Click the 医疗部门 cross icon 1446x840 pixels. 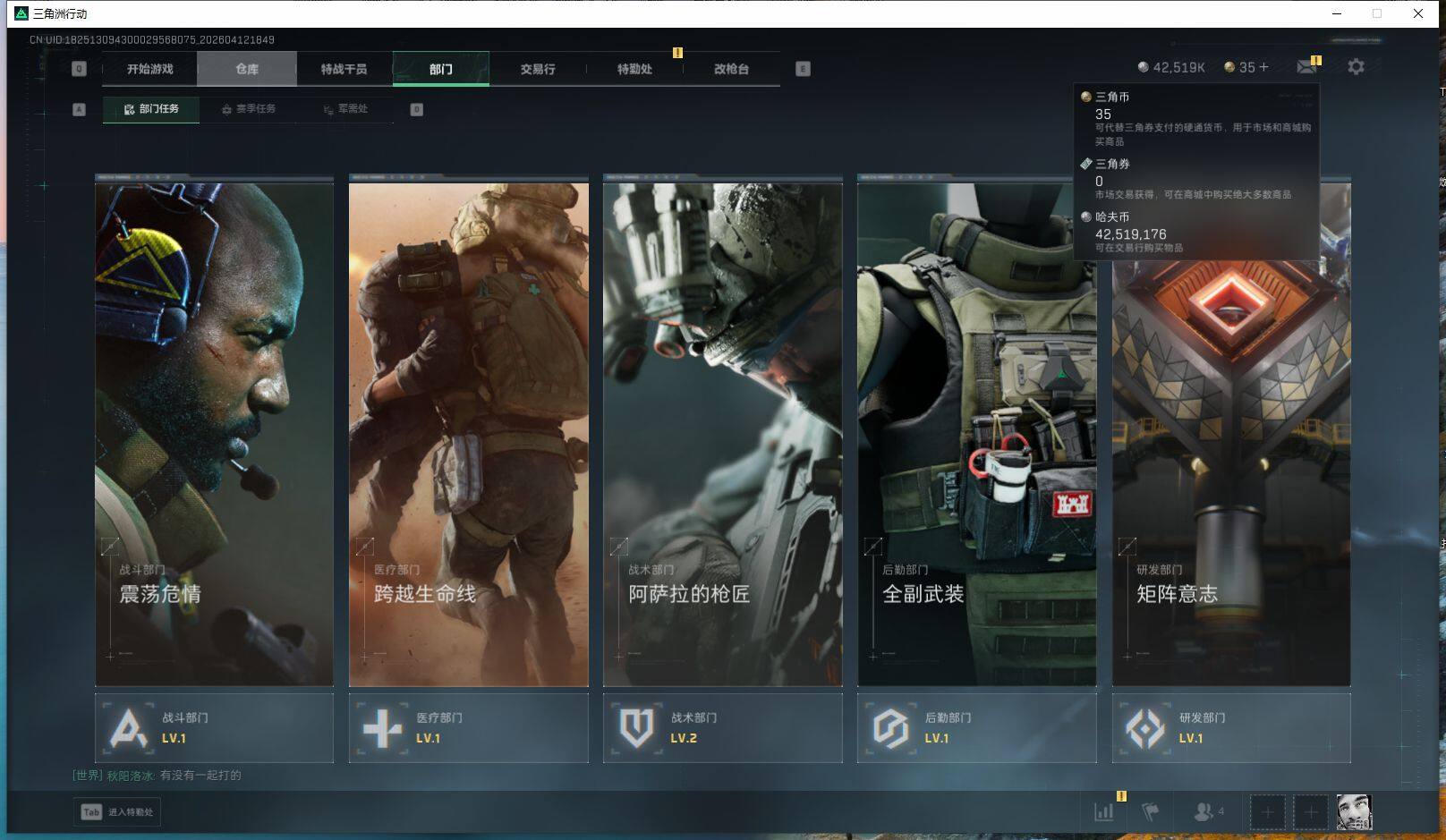click(x=382, y=728)
